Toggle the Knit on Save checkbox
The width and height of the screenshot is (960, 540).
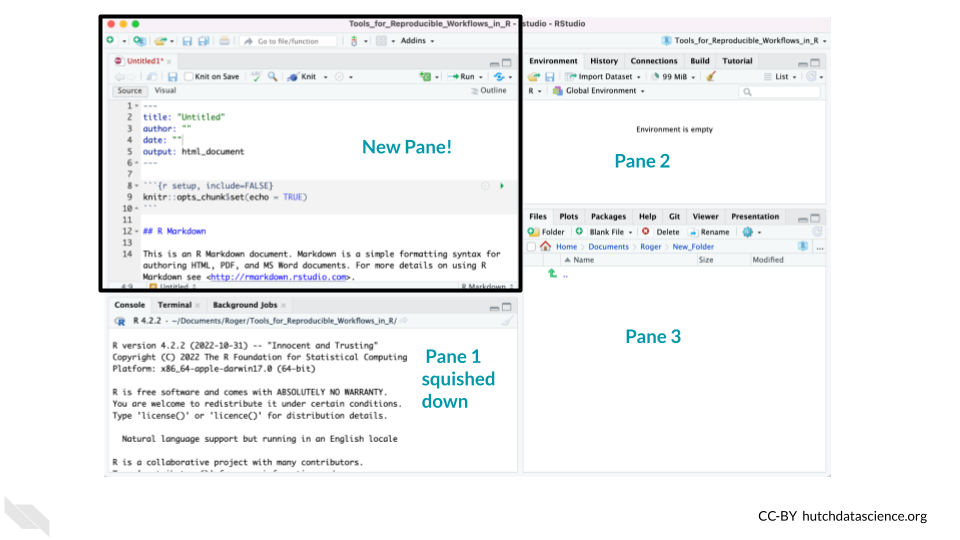click(x=189, y=77)
